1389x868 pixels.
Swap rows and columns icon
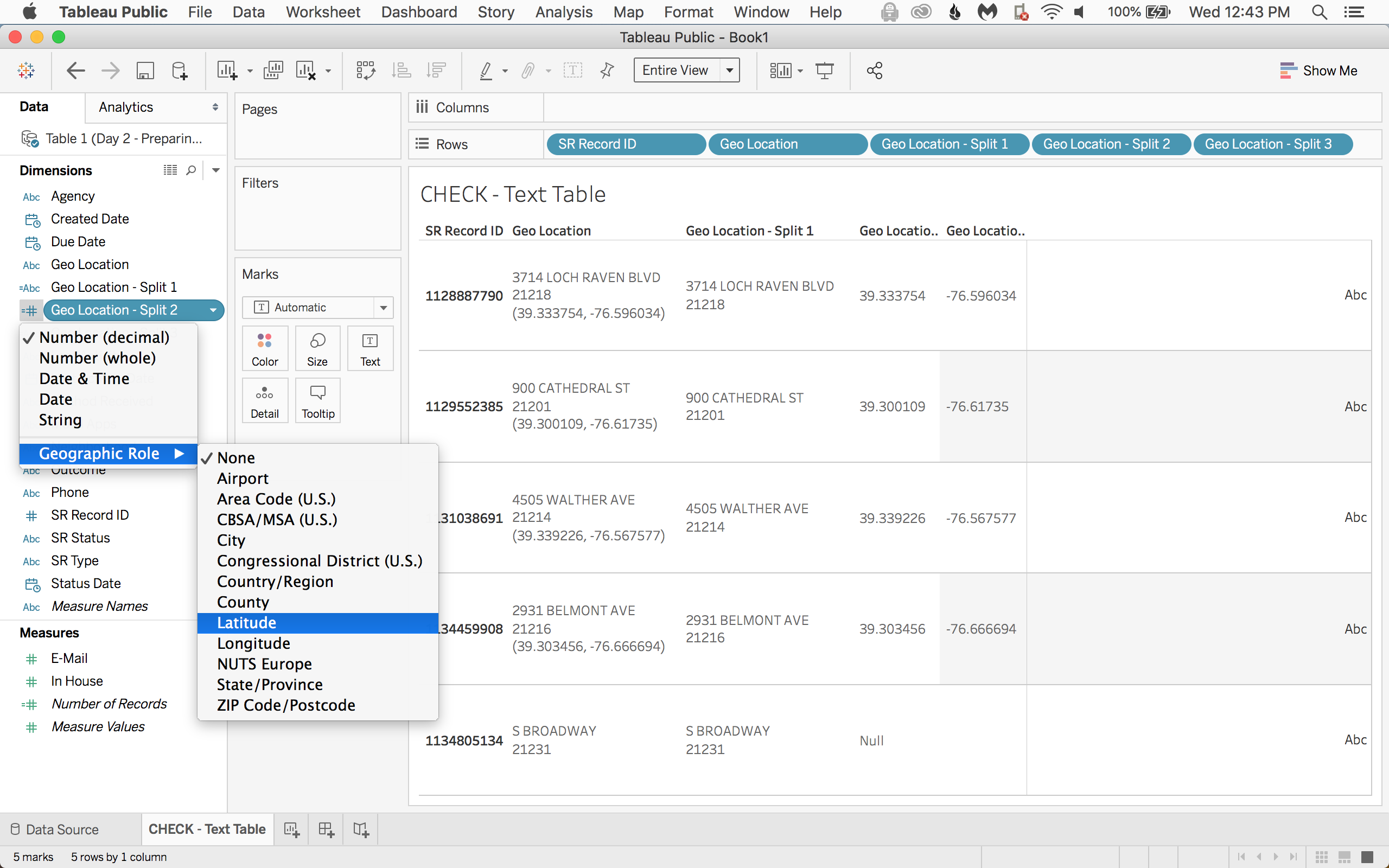[x=366, y=71]
